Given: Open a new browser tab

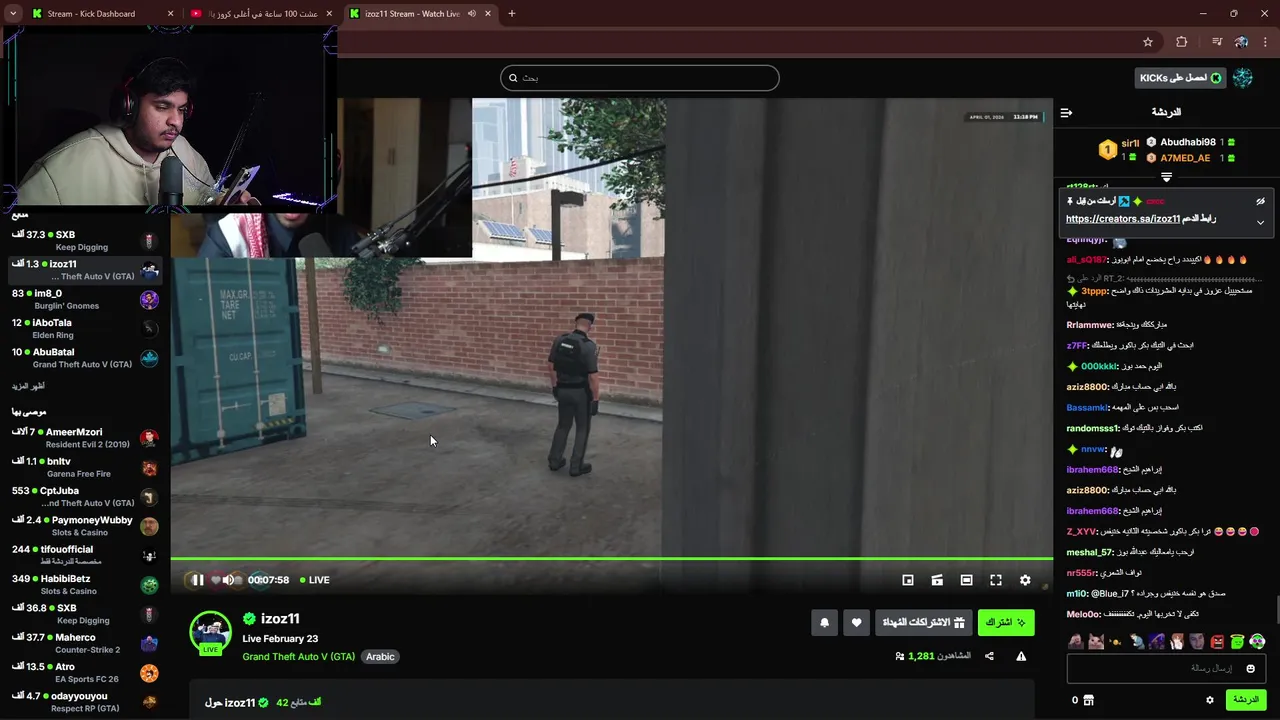Looking at the screenshot, I should click(x=511, y=14).
